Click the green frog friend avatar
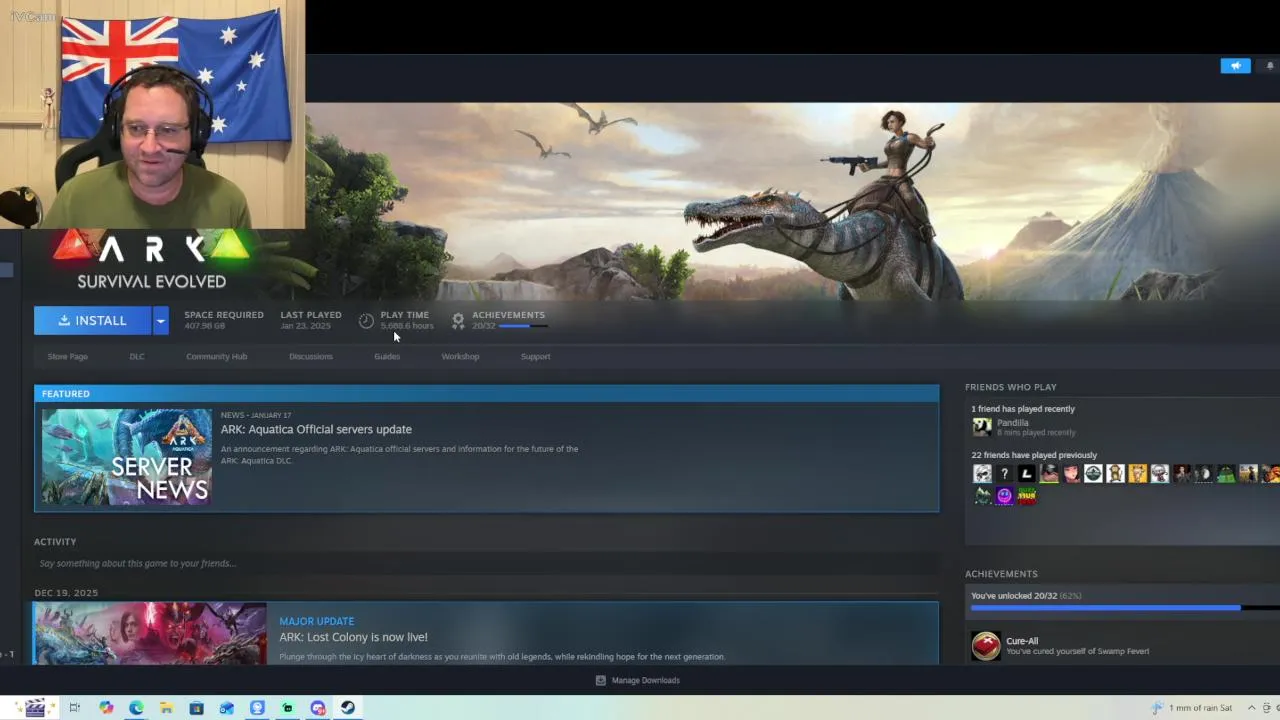This screenshot has height=720, width=1280. click(1226, 474)
